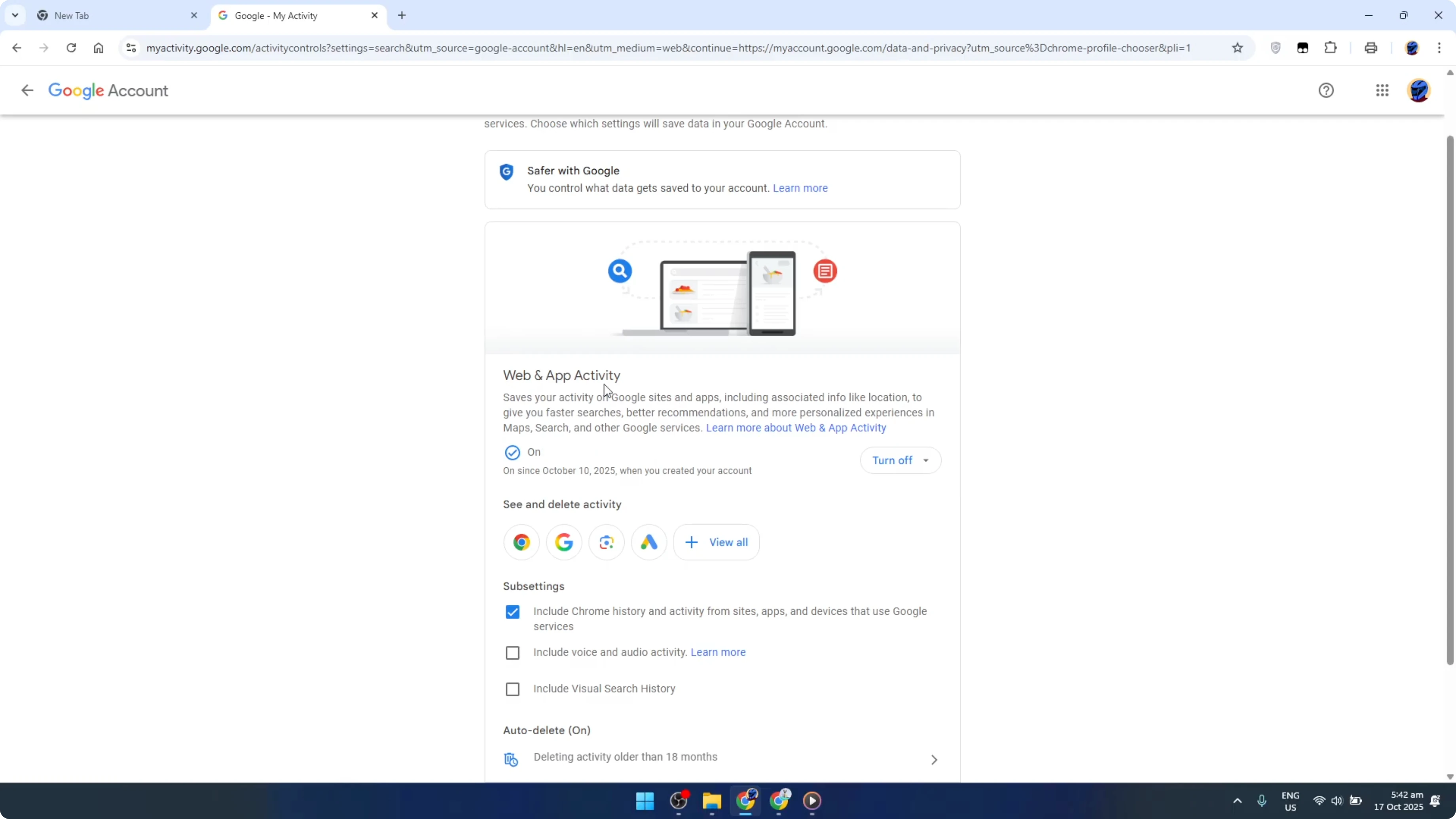The height and width of the screenshot is (819, 1456).
Task: Open Learn more about Web & App Activity
Action: [796, 428]
